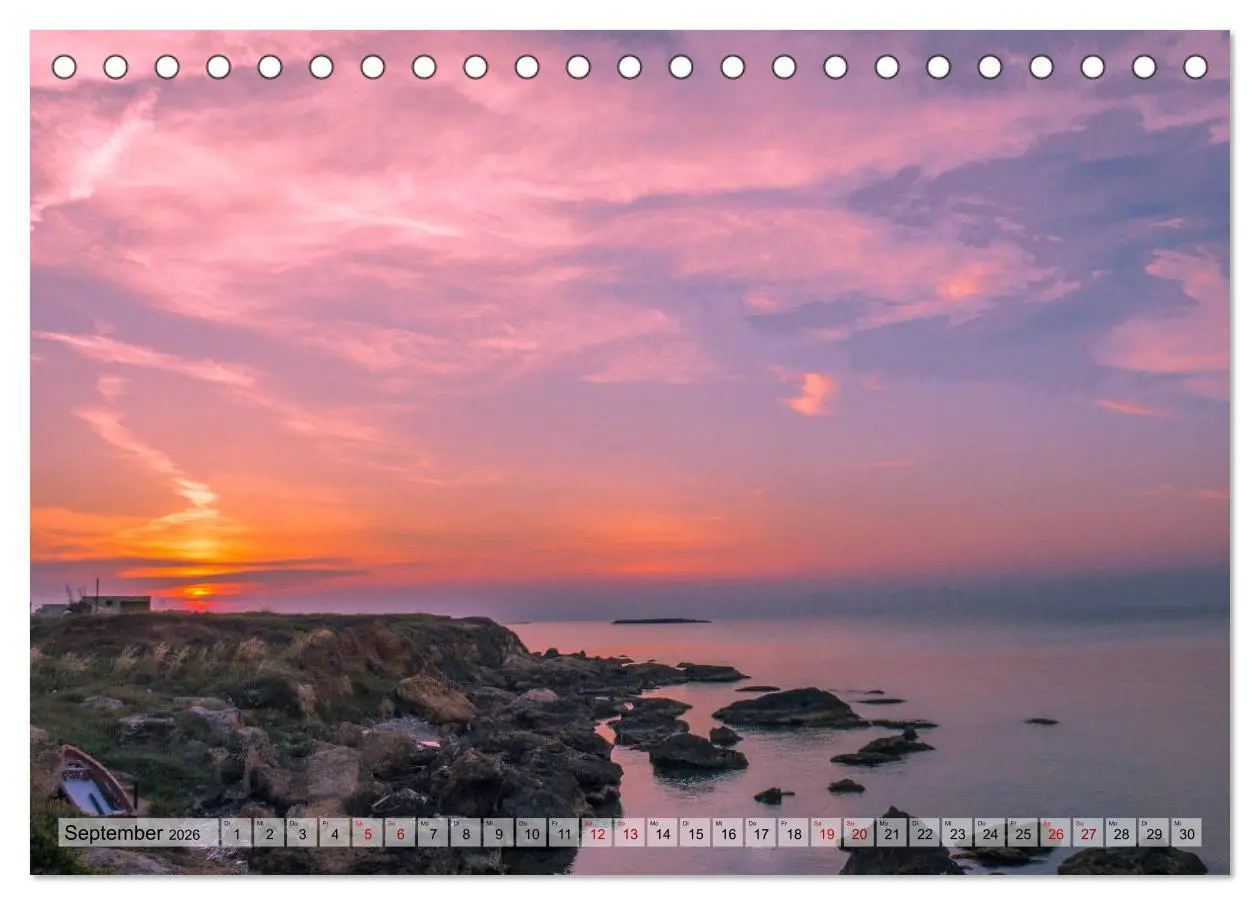Select Friday day 11 cell
This screenshot has height=905, width=1260.
(x=564, y=833)
